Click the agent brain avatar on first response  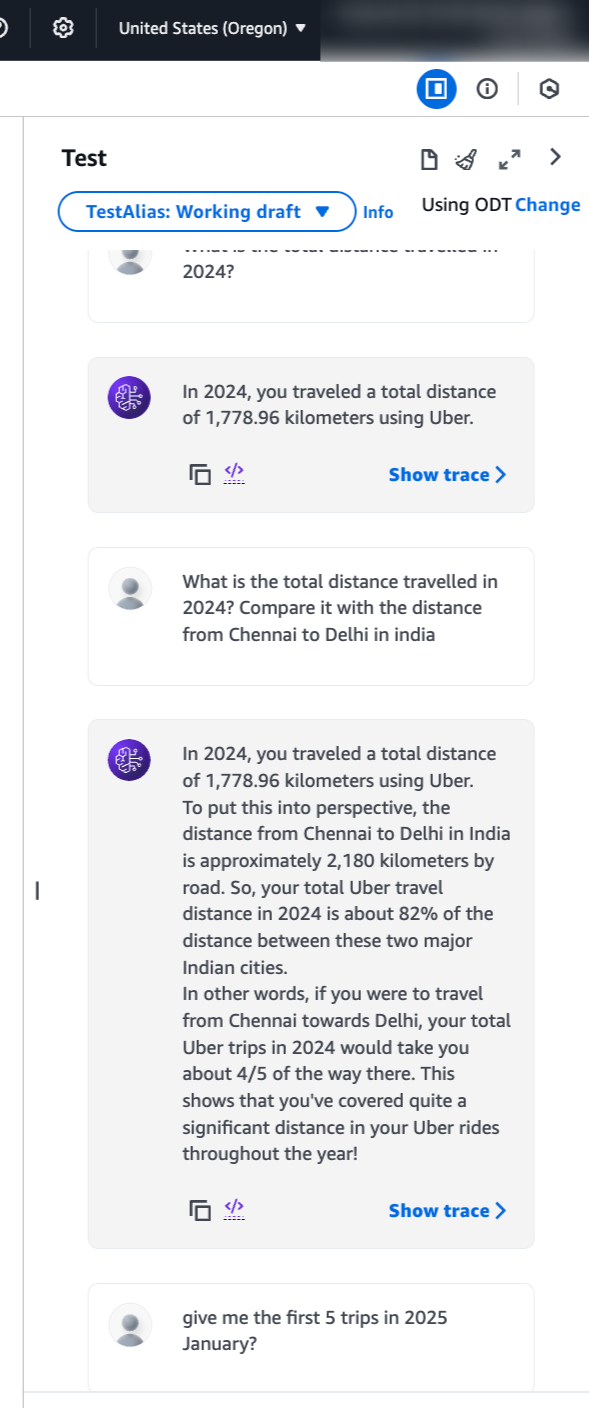129,398
